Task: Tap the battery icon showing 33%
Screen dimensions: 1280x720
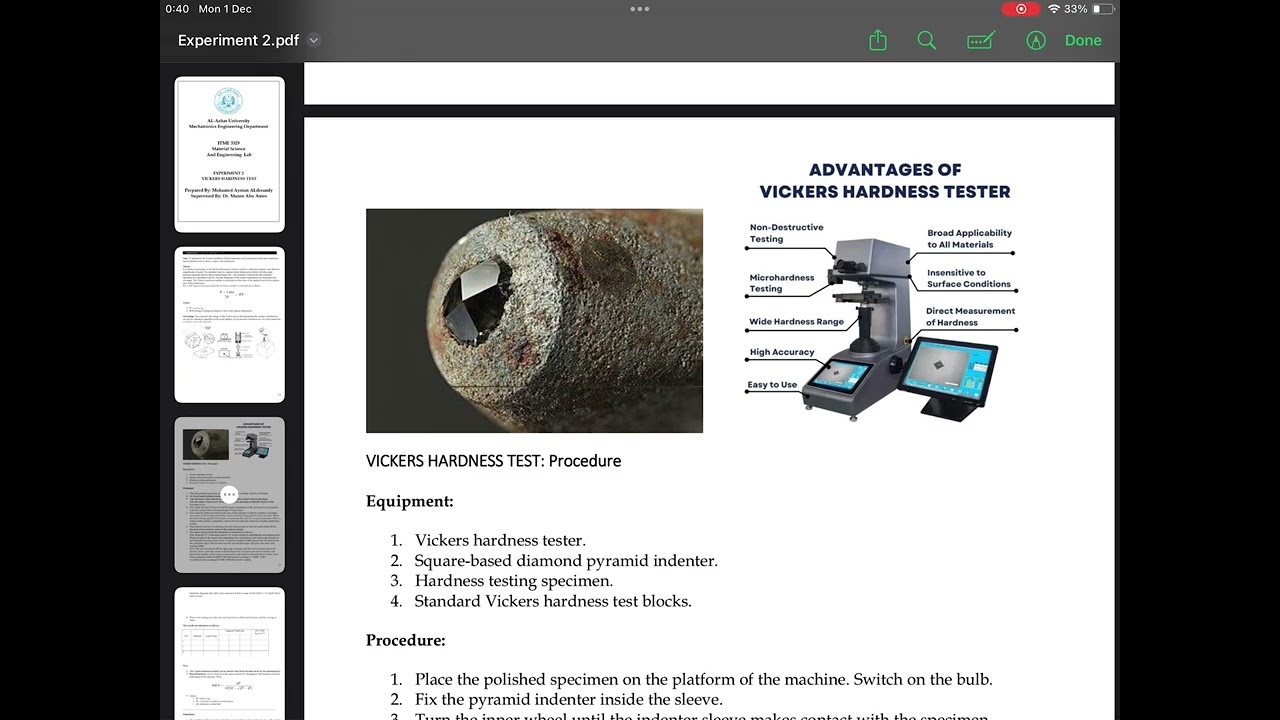Action: coord(1103,9)
